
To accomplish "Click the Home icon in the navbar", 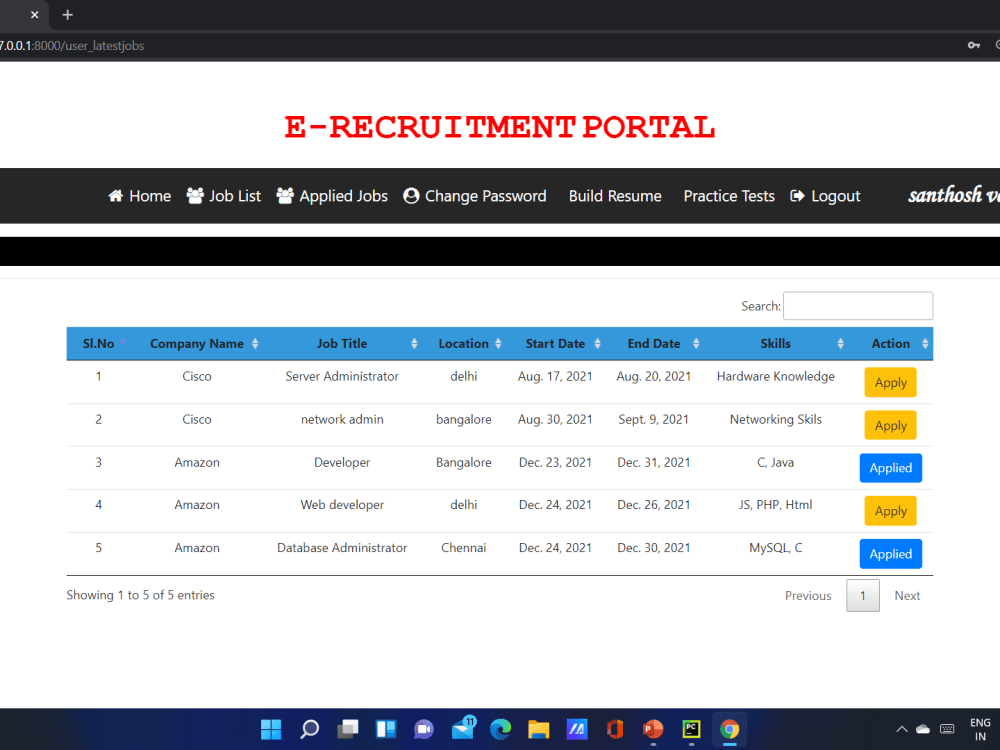I will 115,196.
